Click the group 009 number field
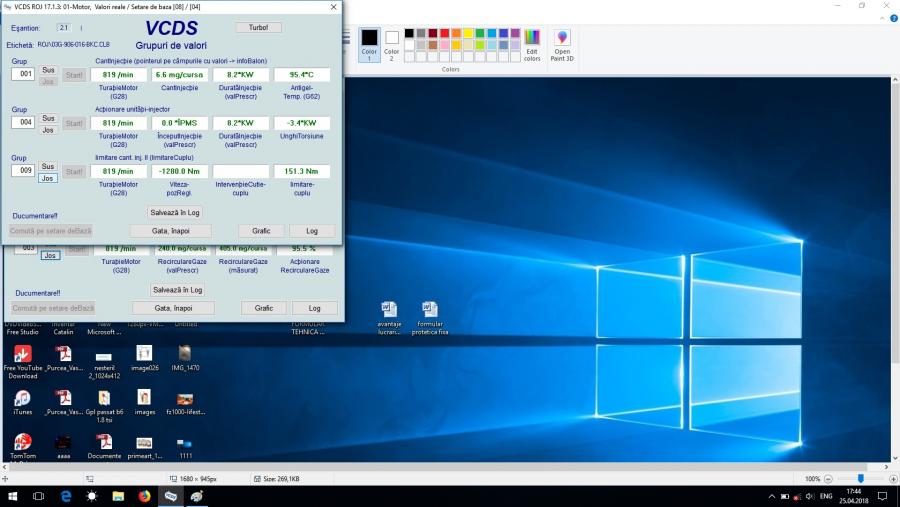 (22, 172)
